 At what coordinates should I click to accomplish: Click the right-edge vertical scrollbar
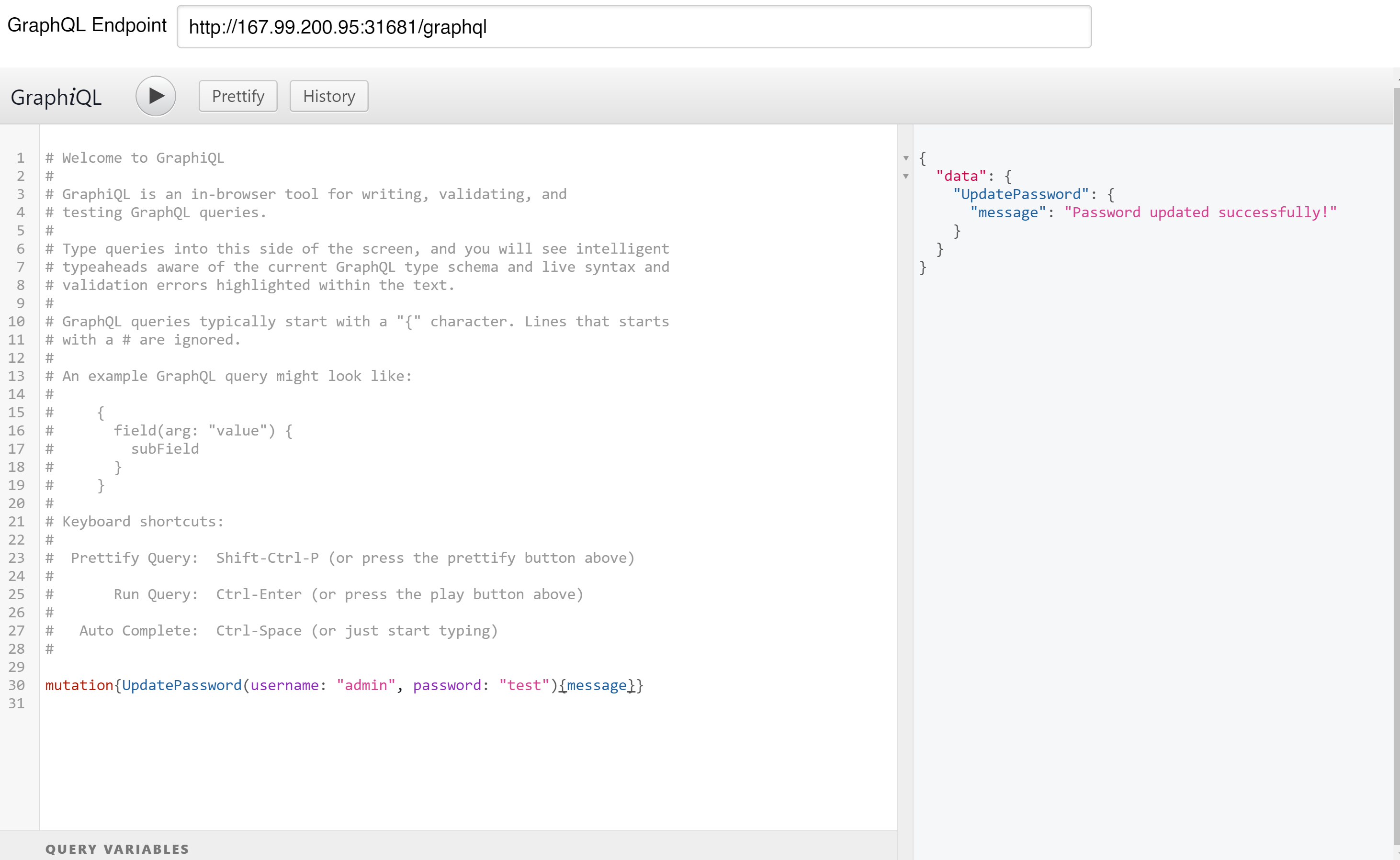(1396, 455)
